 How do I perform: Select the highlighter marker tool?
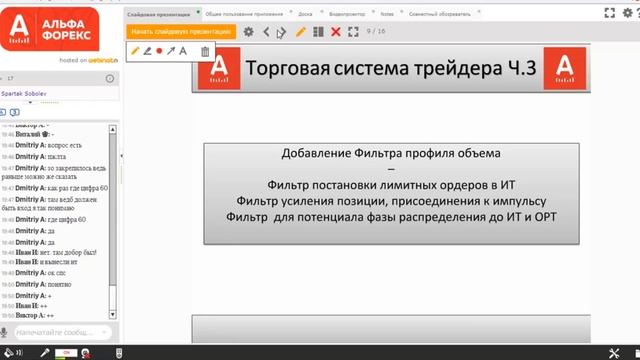coord(147,51)
